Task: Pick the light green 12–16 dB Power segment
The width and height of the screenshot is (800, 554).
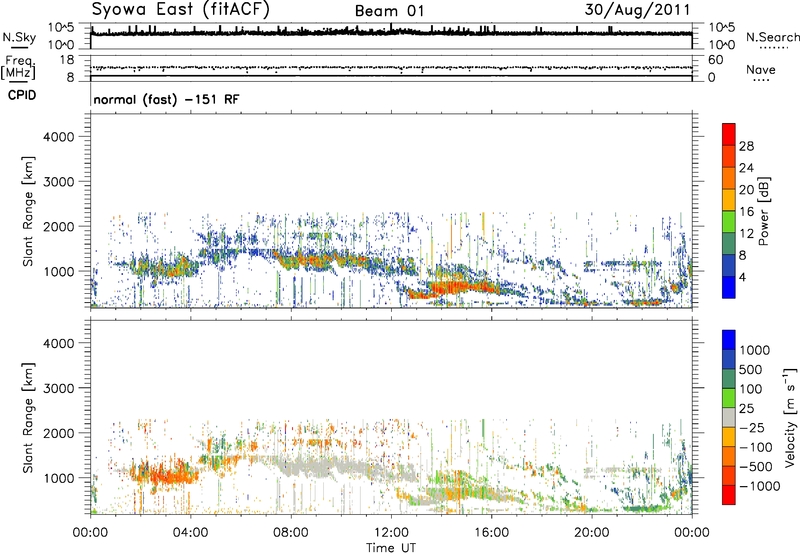Action: [x=729, y=221]
